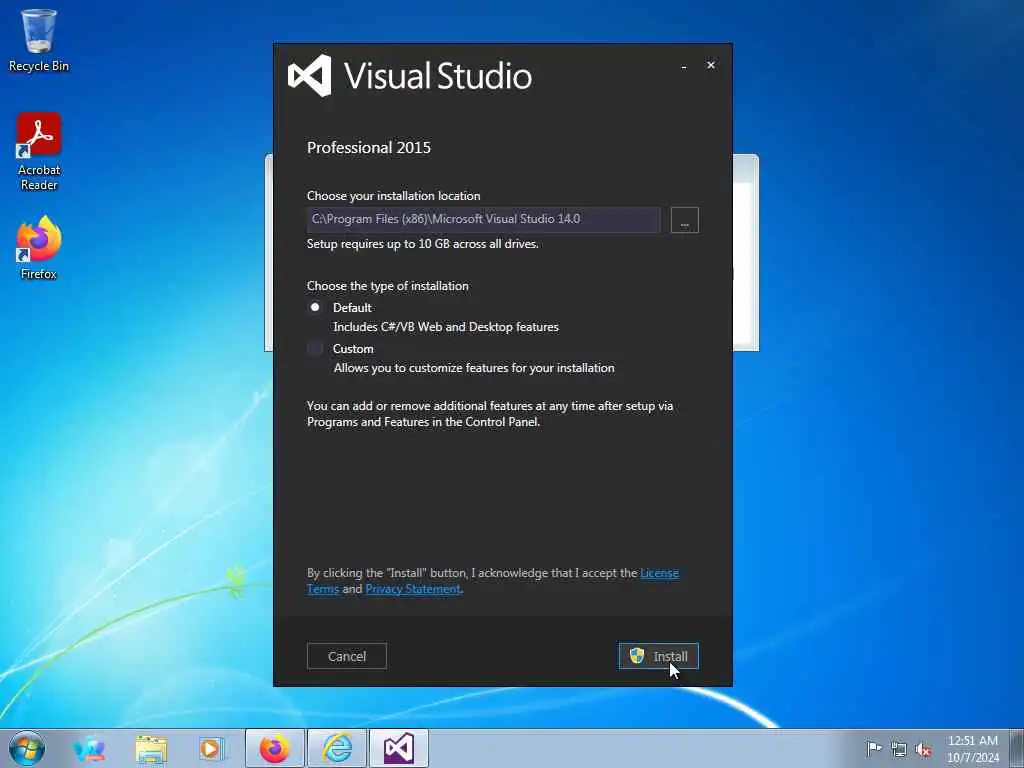Launch Windows Media Player from taskbar
This screenshot has height=768, width=1024.
coord(212,749)
